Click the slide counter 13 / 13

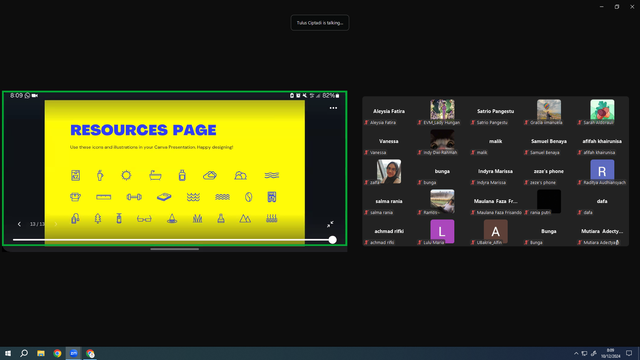pos(37,224)
